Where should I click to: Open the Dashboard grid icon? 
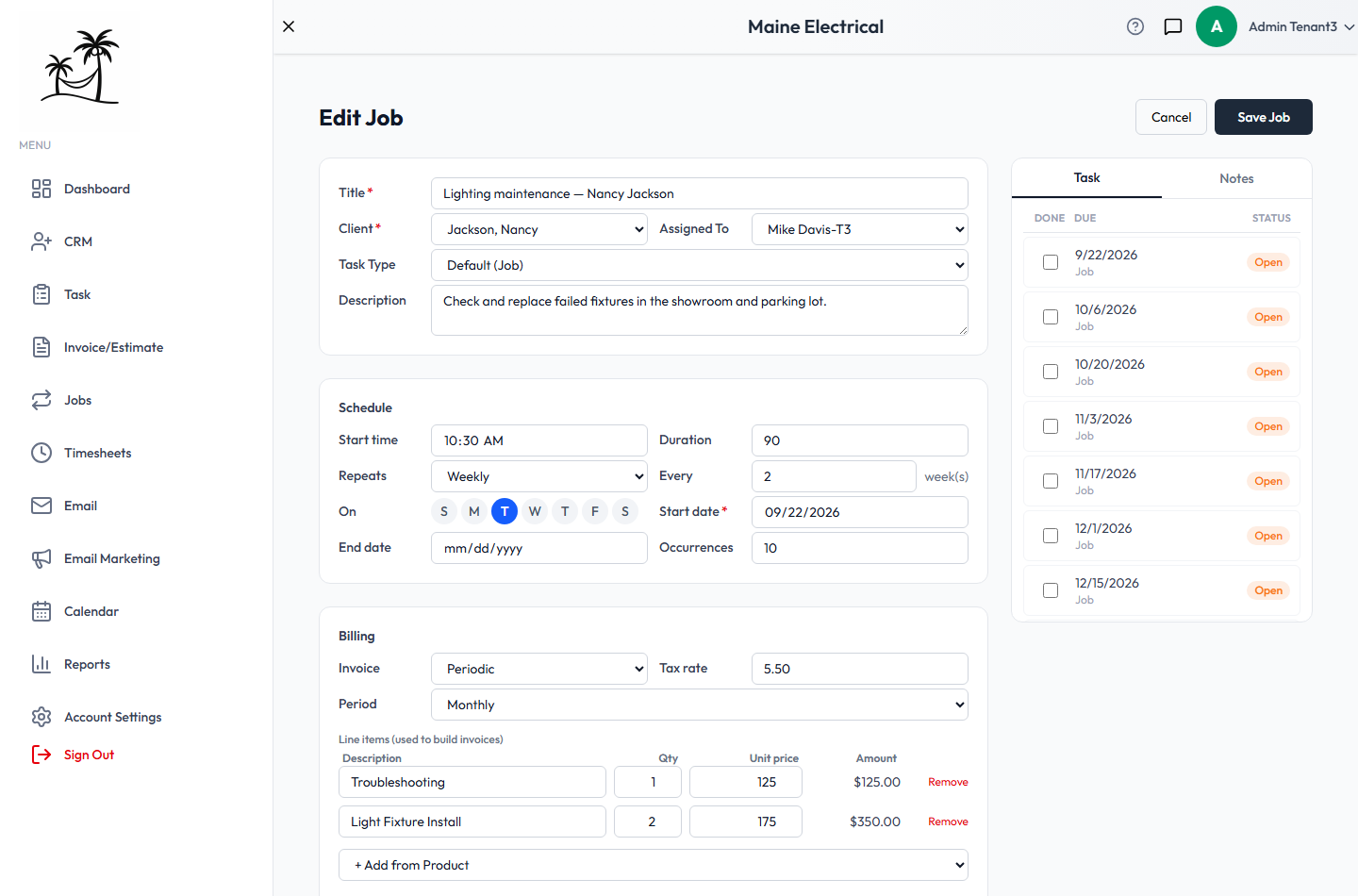[41, 189]
